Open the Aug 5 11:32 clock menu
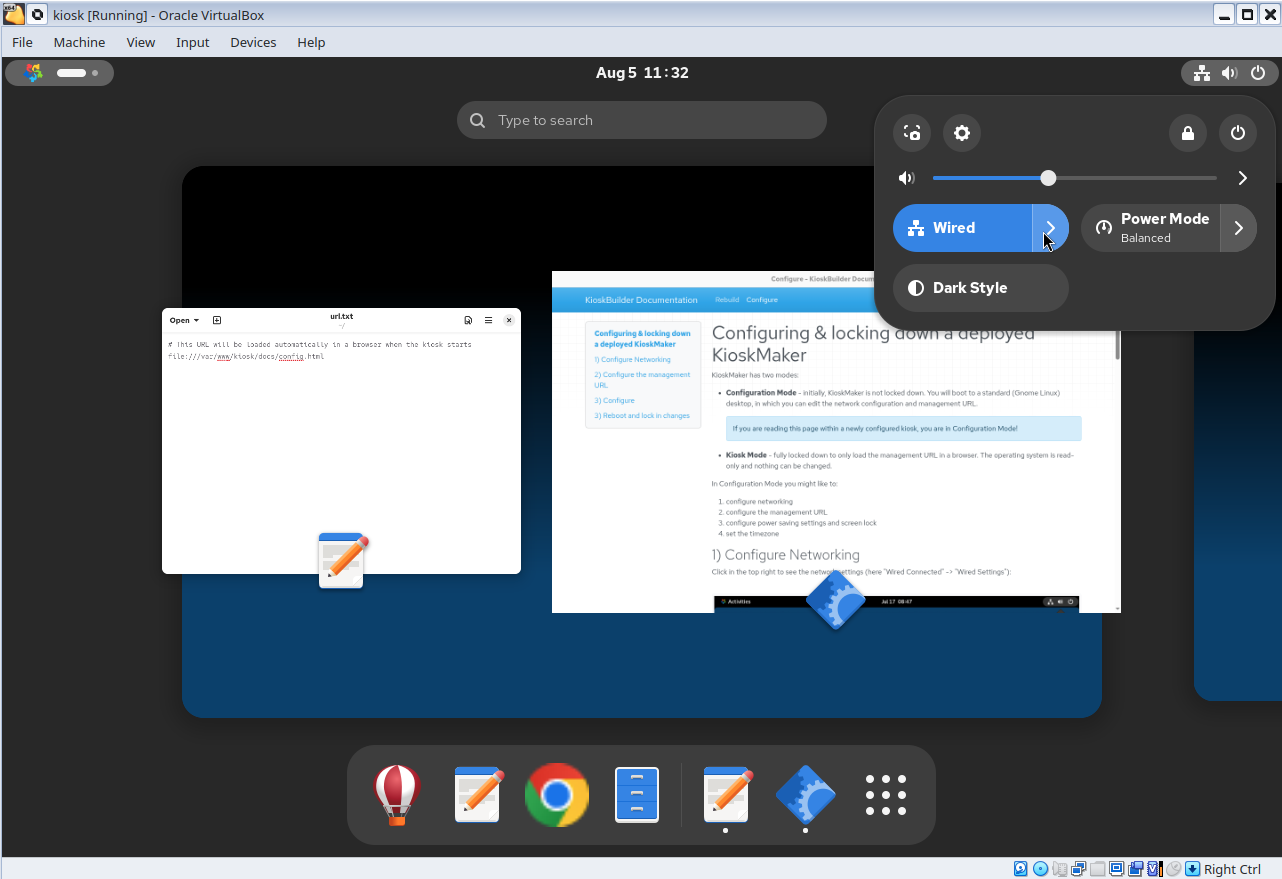Viewport: 1282px width, 879px height. [642, 73]
